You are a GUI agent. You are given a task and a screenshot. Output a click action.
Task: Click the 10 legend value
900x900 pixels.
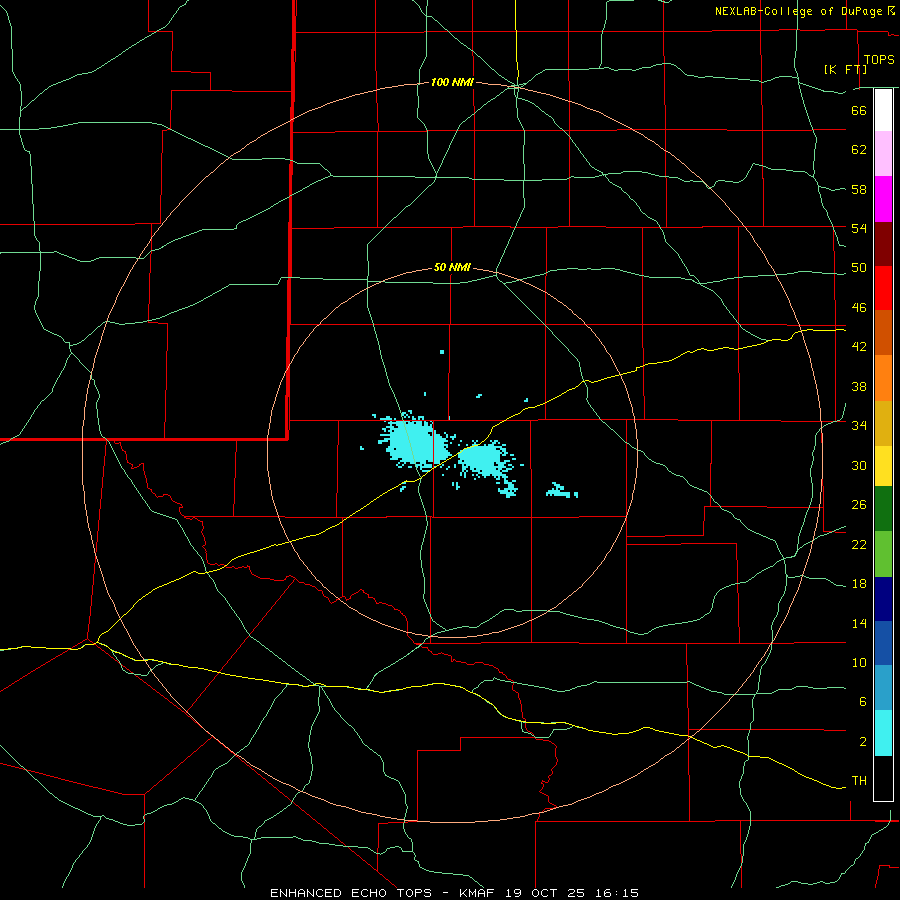point(859,662)
